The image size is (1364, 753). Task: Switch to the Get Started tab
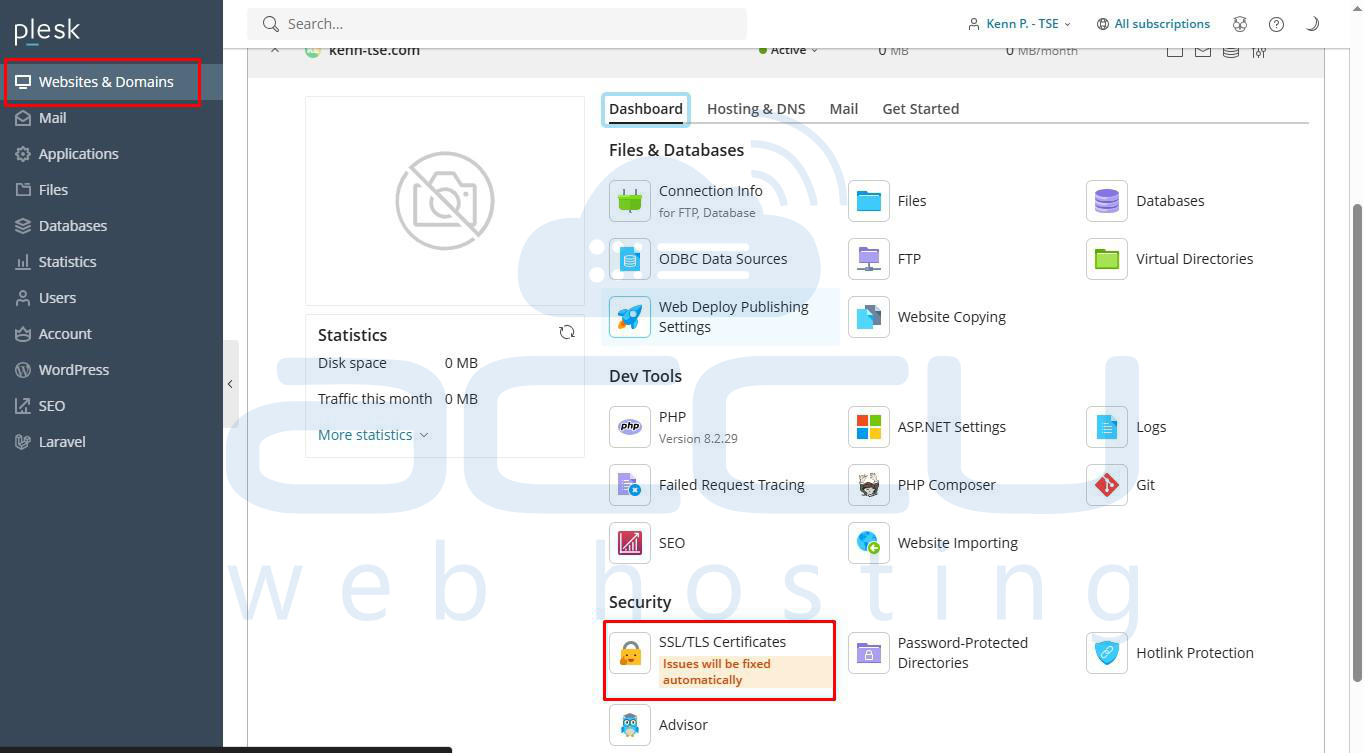[x=920, y=109]
